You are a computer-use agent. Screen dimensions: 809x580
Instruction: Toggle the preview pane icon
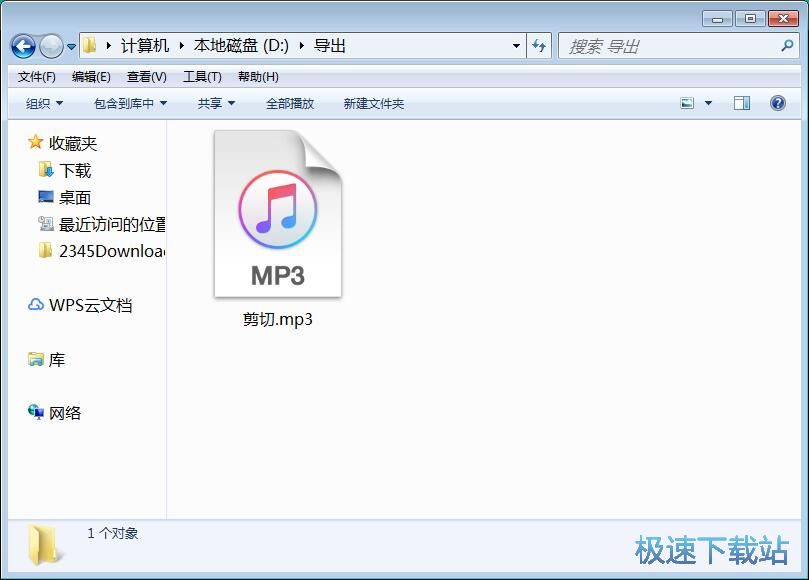[742, 103]
